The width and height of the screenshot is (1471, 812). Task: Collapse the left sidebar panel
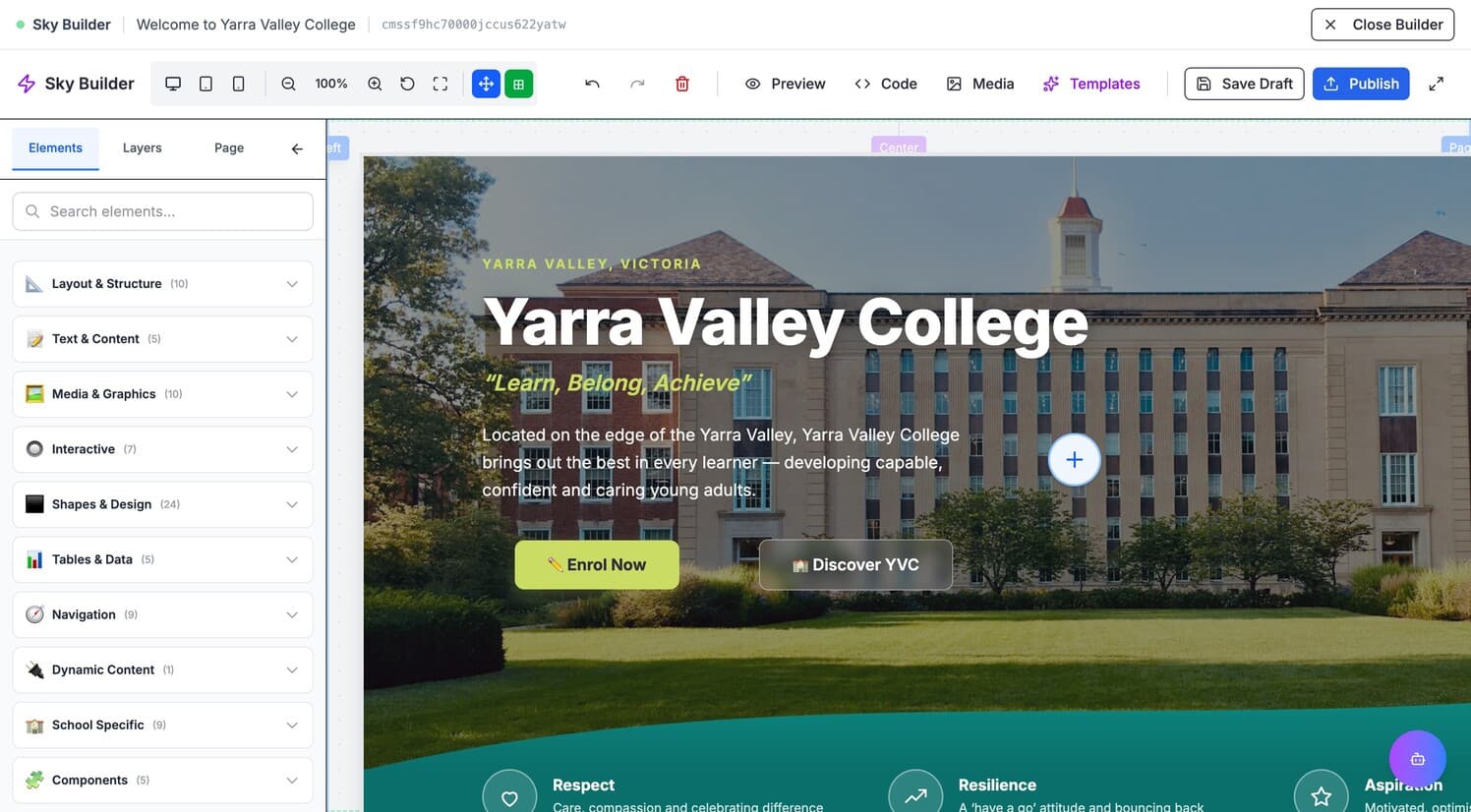(297, 148)
